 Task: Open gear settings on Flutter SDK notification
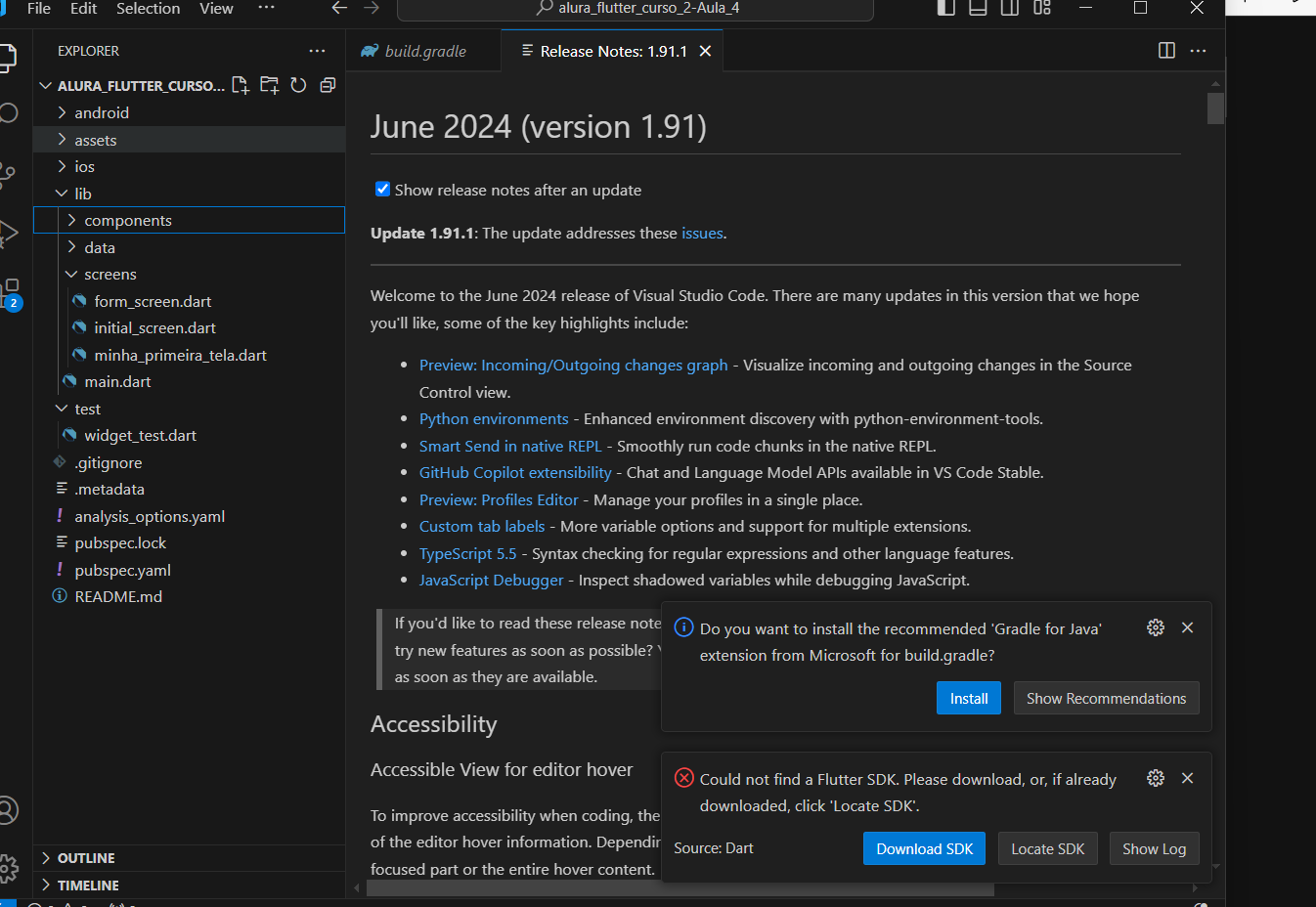(x=1156, y=778)
